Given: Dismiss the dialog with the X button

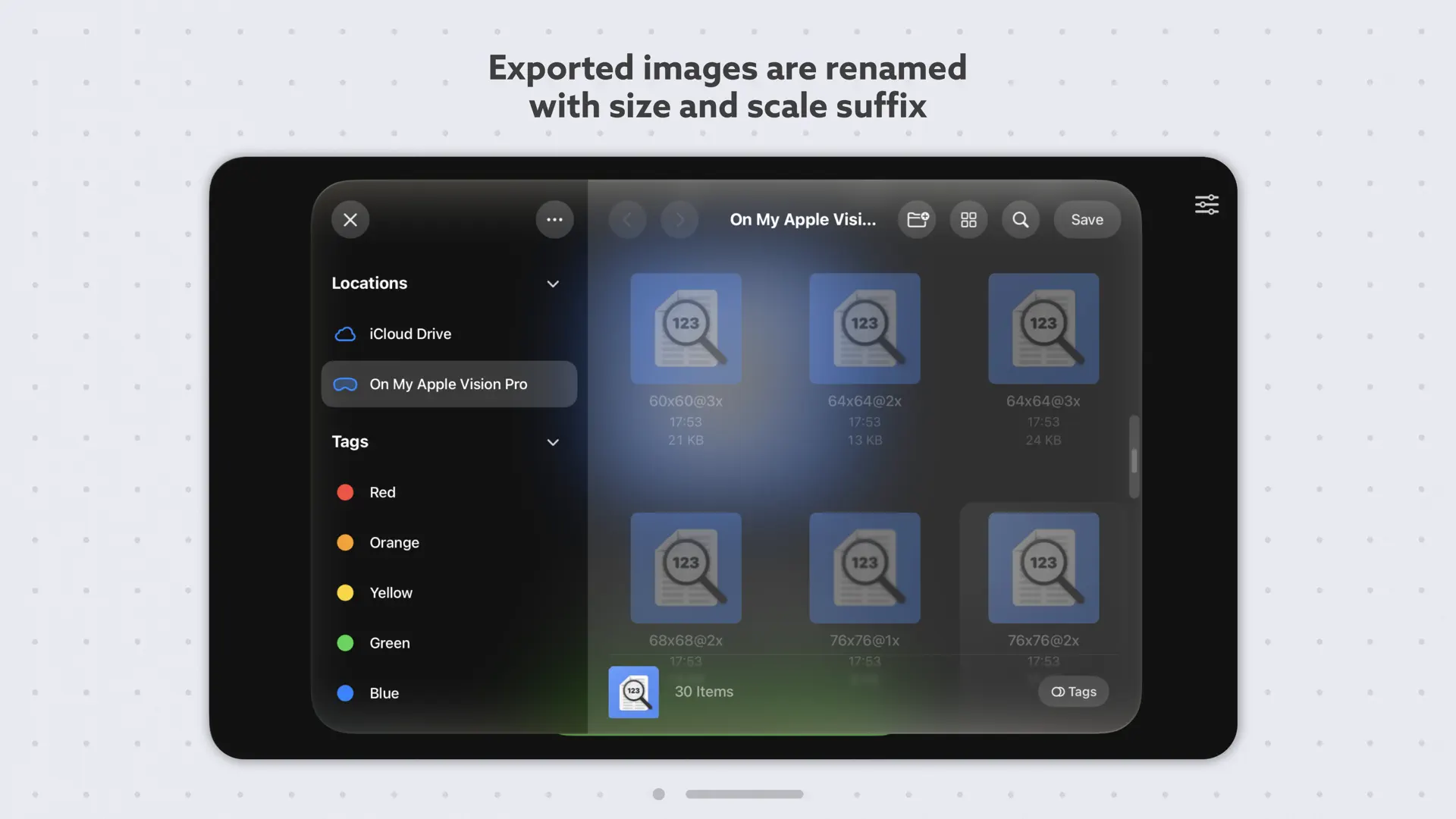Looking at the screenshot, I should click(350, 219).
